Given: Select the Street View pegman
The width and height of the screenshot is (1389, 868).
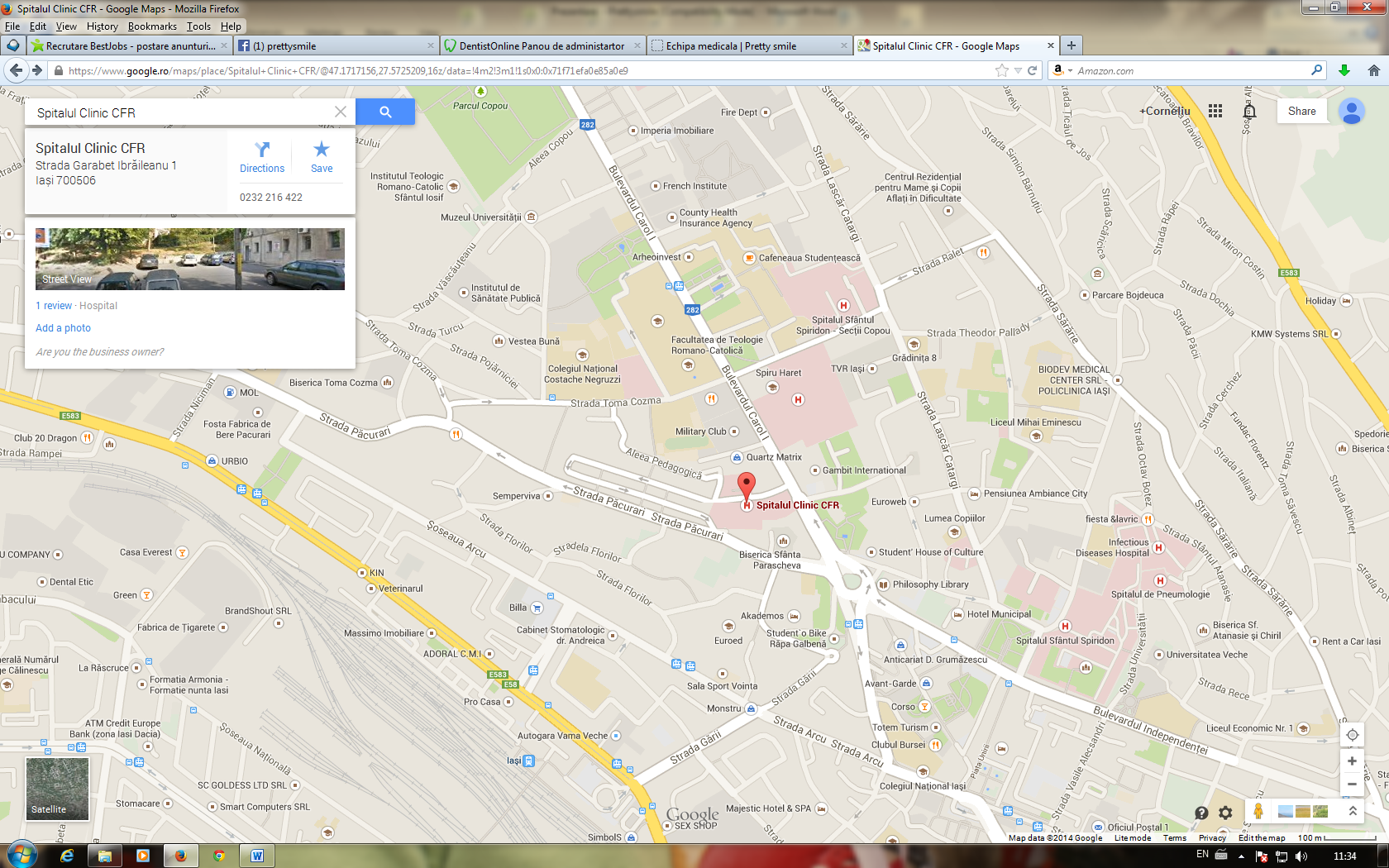Looking at the screenshot, I should pyautogui.click(x=1258, y=812).
